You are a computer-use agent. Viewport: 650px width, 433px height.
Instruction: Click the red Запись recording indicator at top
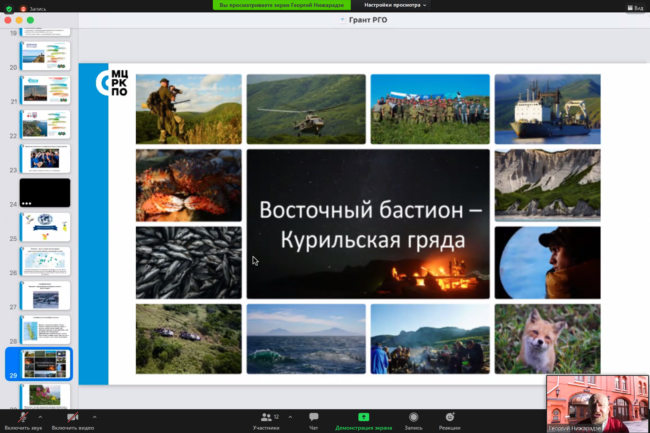33,8
